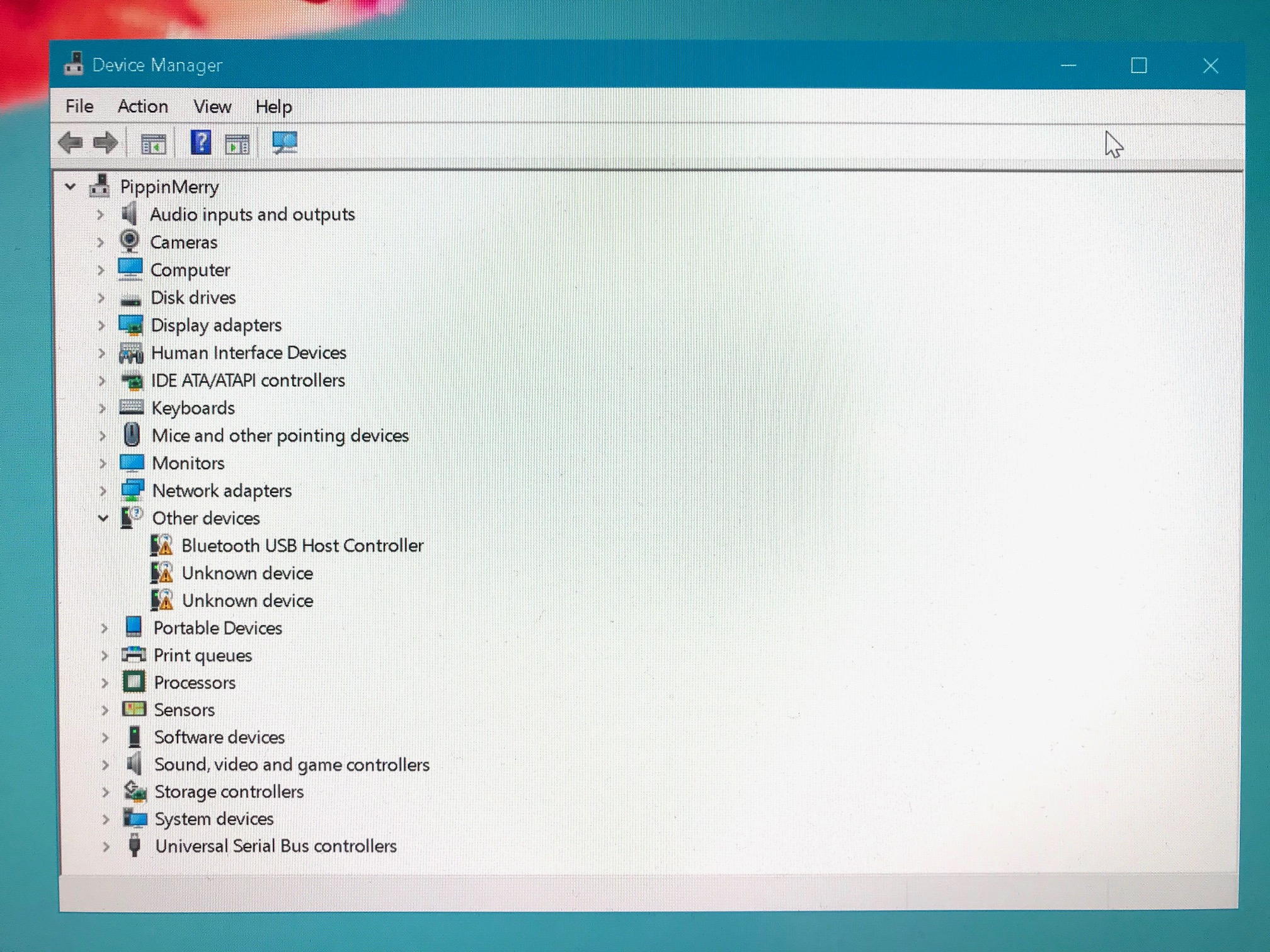Click Scan for hardware changes monitor icon

pyautogui.click(x=285, y=142)
